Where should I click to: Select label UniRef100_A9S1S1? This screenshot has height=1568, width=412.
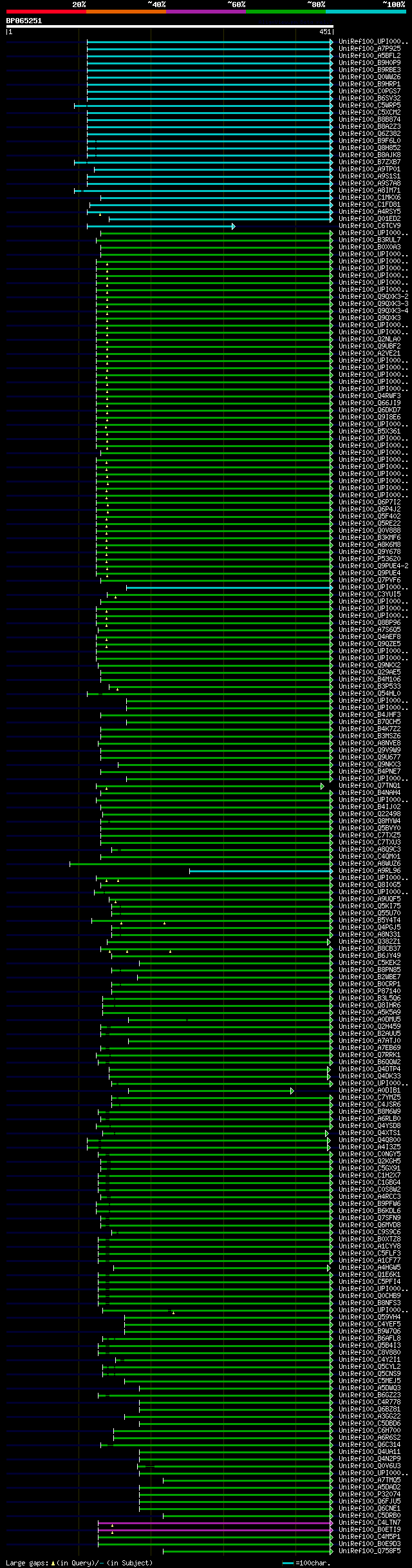[370, 177]
